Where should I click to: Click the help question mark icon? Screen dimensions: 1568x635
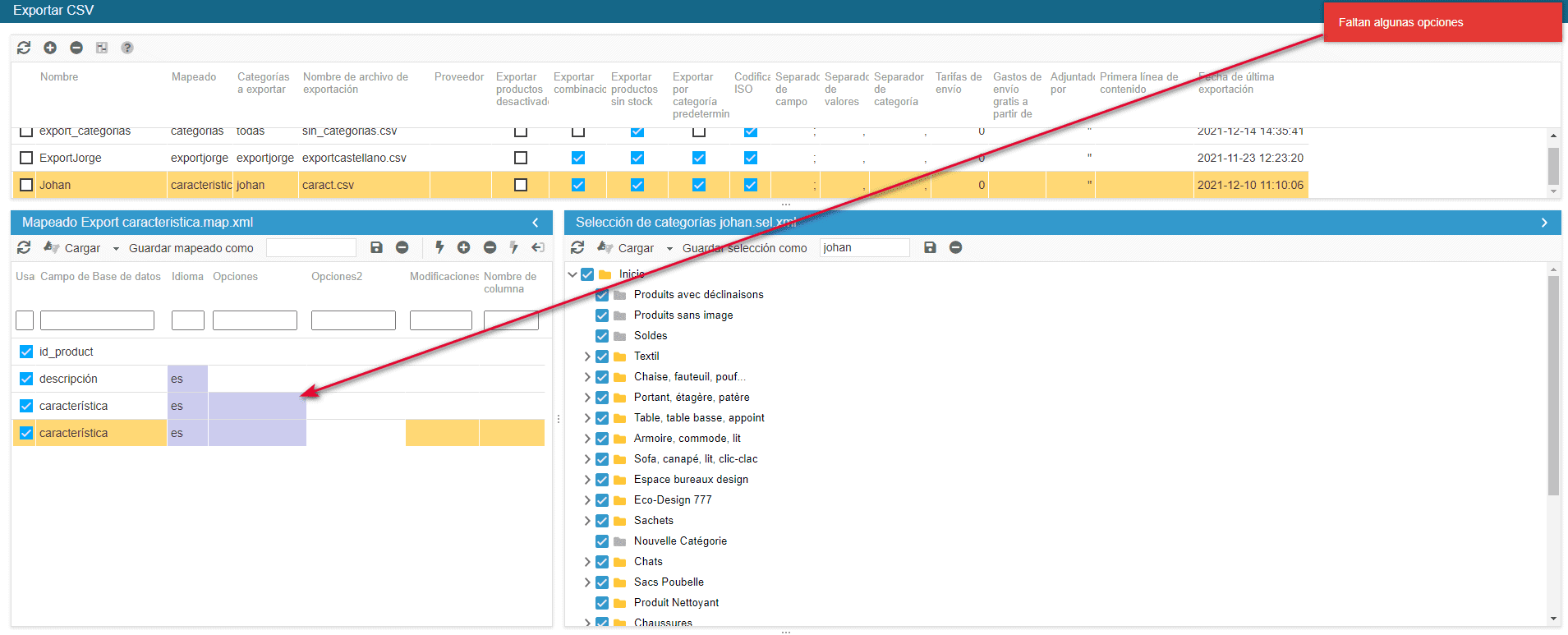pos(127,48)
